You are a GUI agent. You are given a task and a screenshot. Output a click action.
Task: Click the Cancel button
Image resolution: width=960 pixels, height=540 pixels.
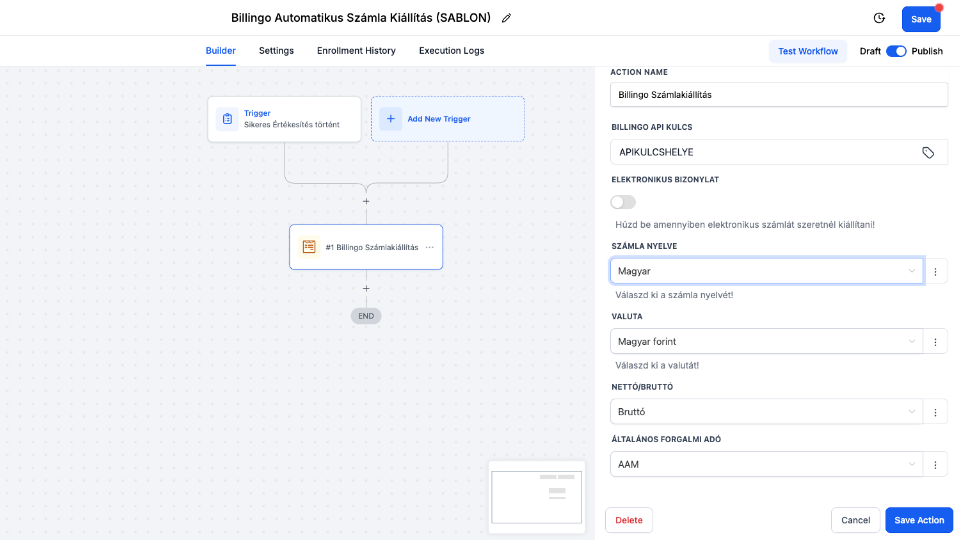pyautogui.click(x=855, y=520)
